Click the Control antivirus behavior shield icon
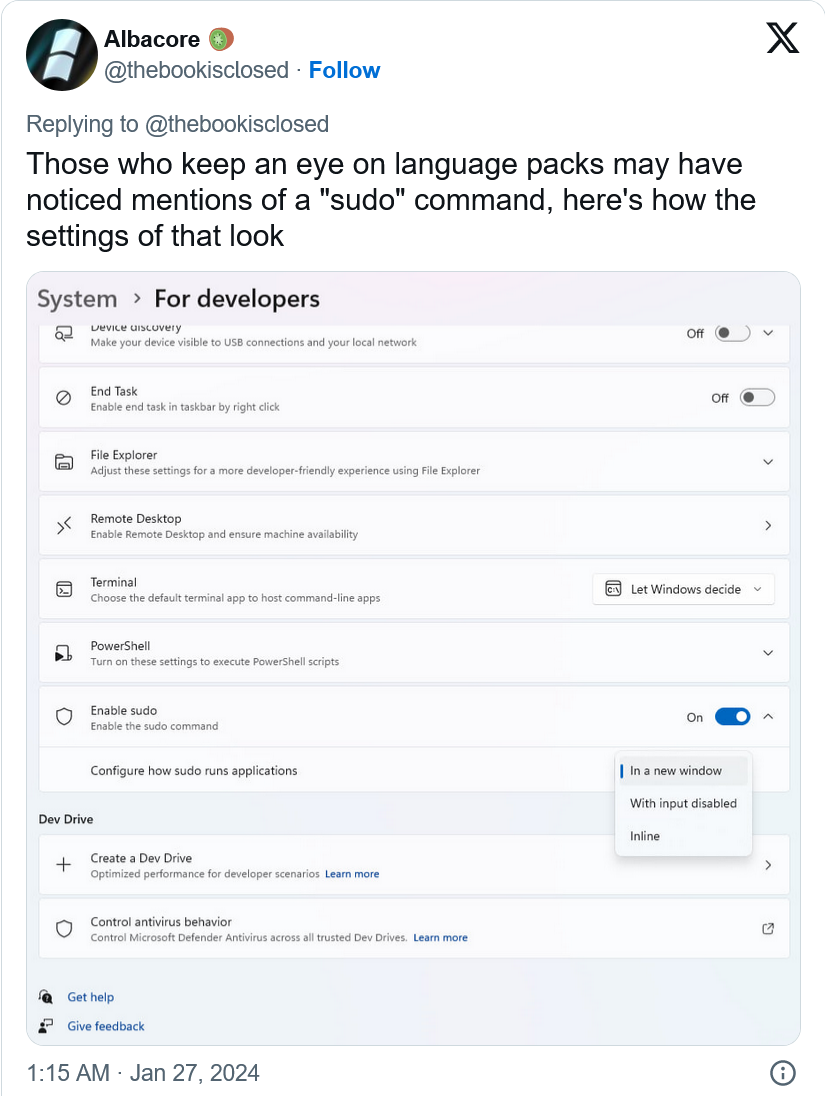The width and height of the screenshot is (825, 1096). pos(64,929)
